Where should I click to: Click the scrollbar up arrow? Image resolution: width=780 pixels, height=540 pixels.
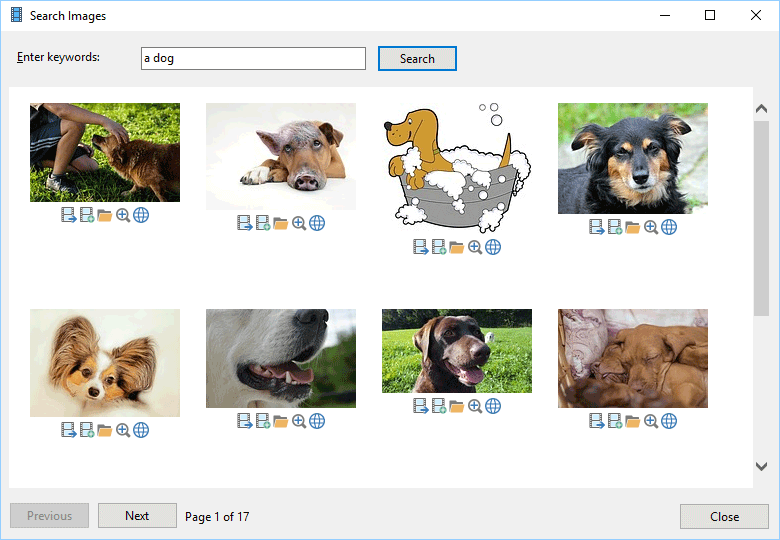coord(762,108)
